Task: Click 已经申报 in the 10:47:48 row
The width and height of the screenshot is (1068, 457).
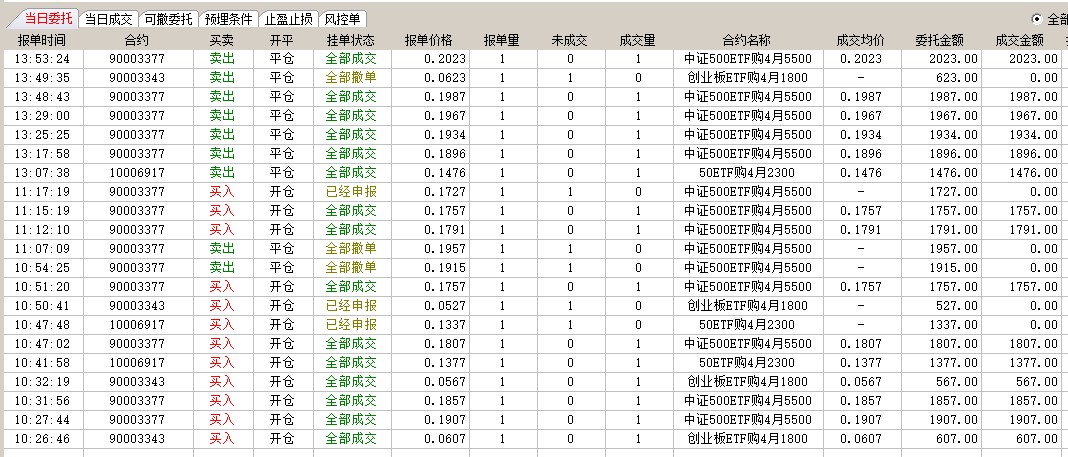Action: point(350,325)
